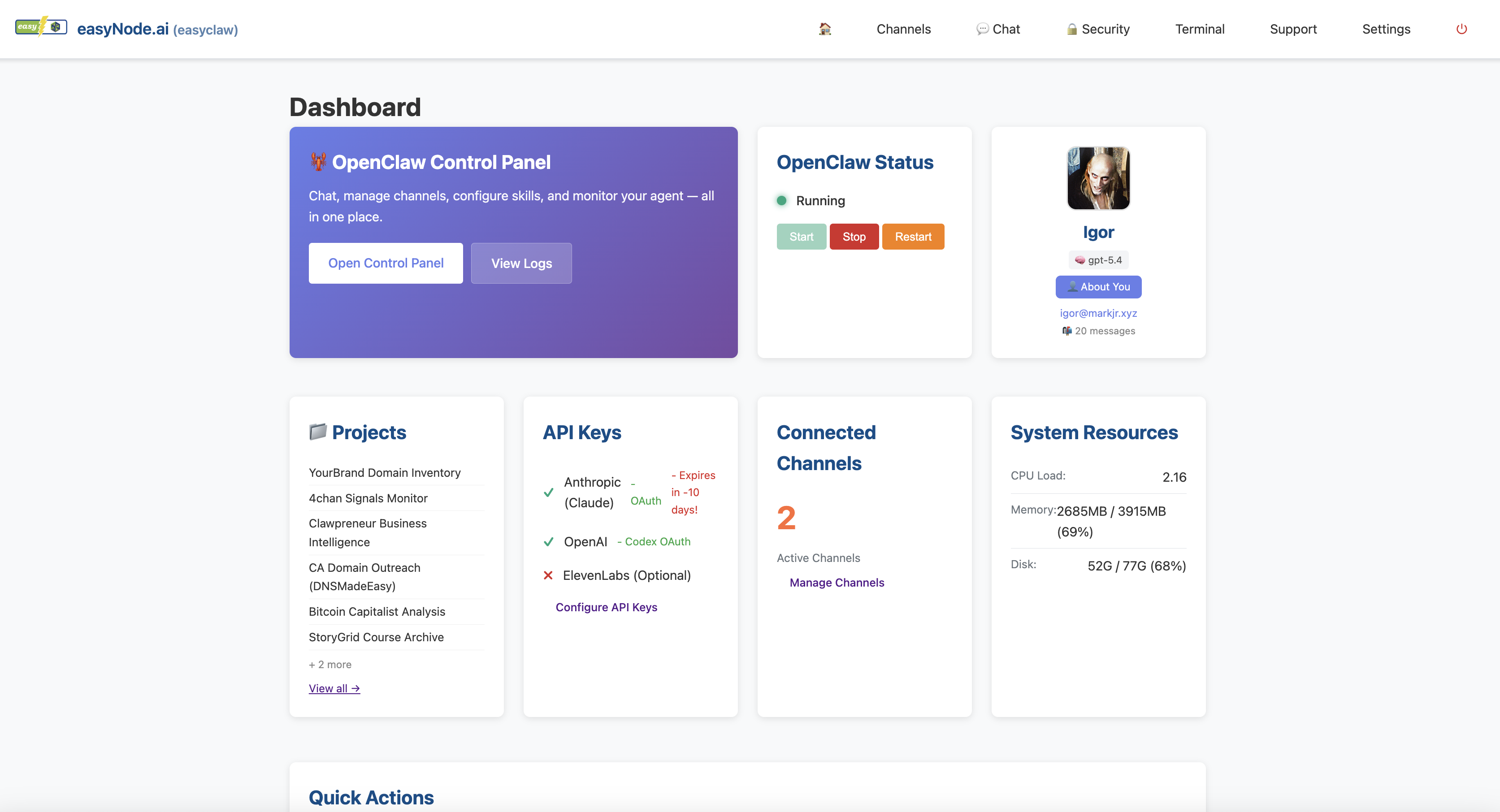This screenshot has height=812, width=1500.
Task: Go to the home house icon
Action: pos(824,29)
